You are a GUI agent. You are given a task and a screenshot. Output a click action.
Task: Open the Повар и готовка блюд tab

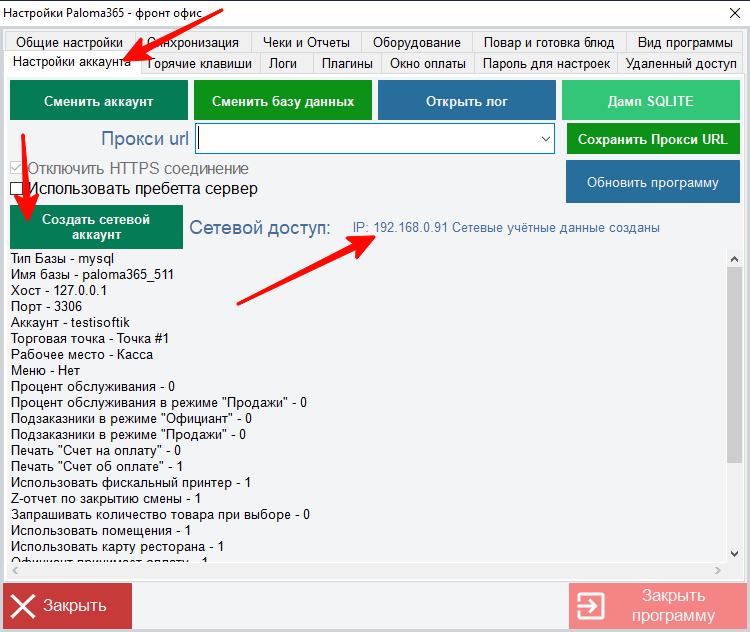point(549,42)
